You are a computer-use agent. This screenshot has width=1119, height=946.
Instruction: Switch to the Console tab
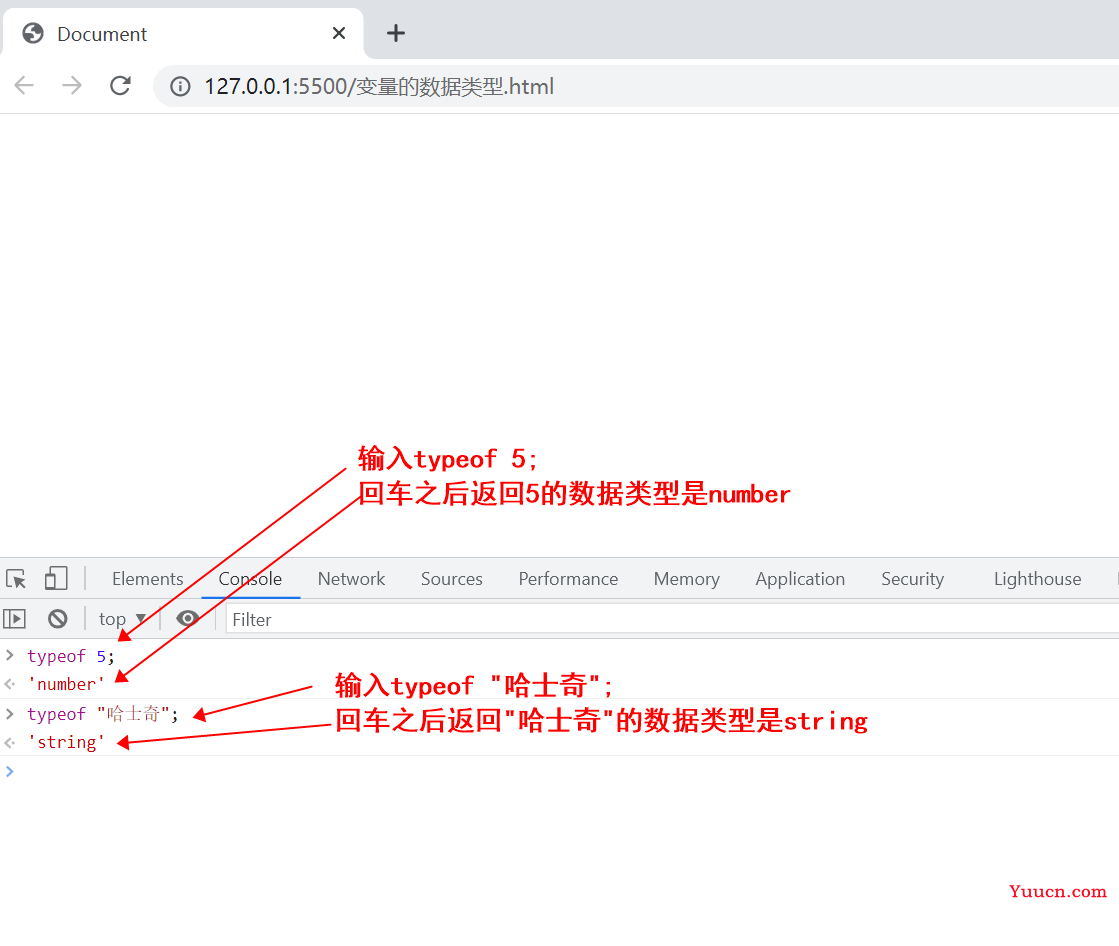pos(250,579)
